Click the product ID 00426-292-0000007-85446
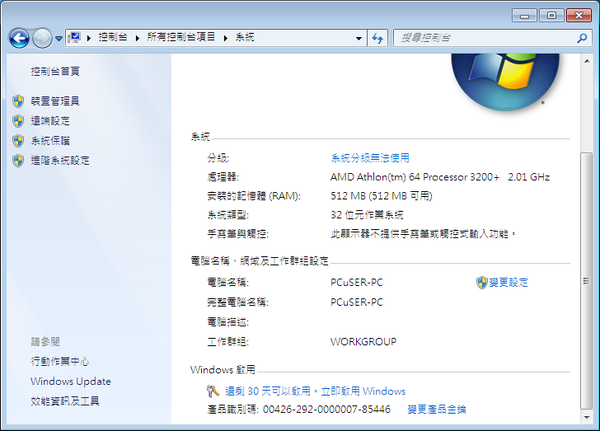600x431 pixels. [x=327, y=410]
